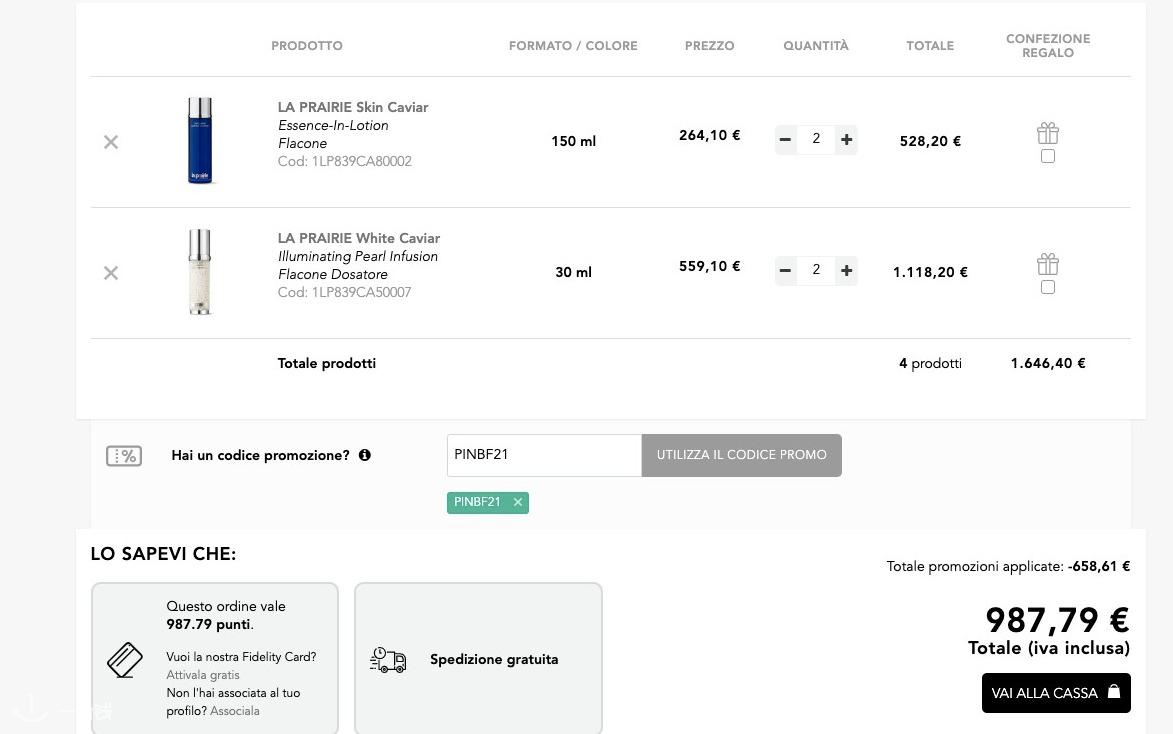Image resolution: width=1173 pixels, height=734 pixels.
Task: Open the Skin Caviar product thumbnail
Action: point(200,141)
